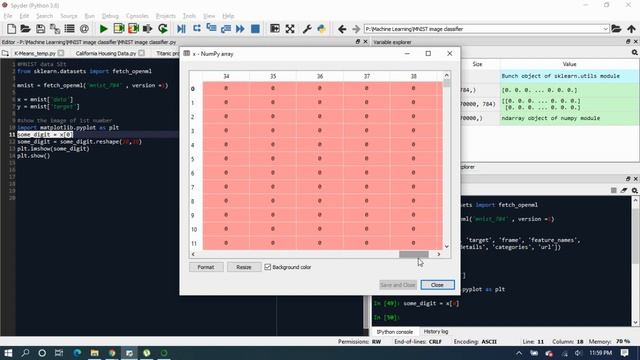Browse editor tabs icon

[x=5, y=53]
